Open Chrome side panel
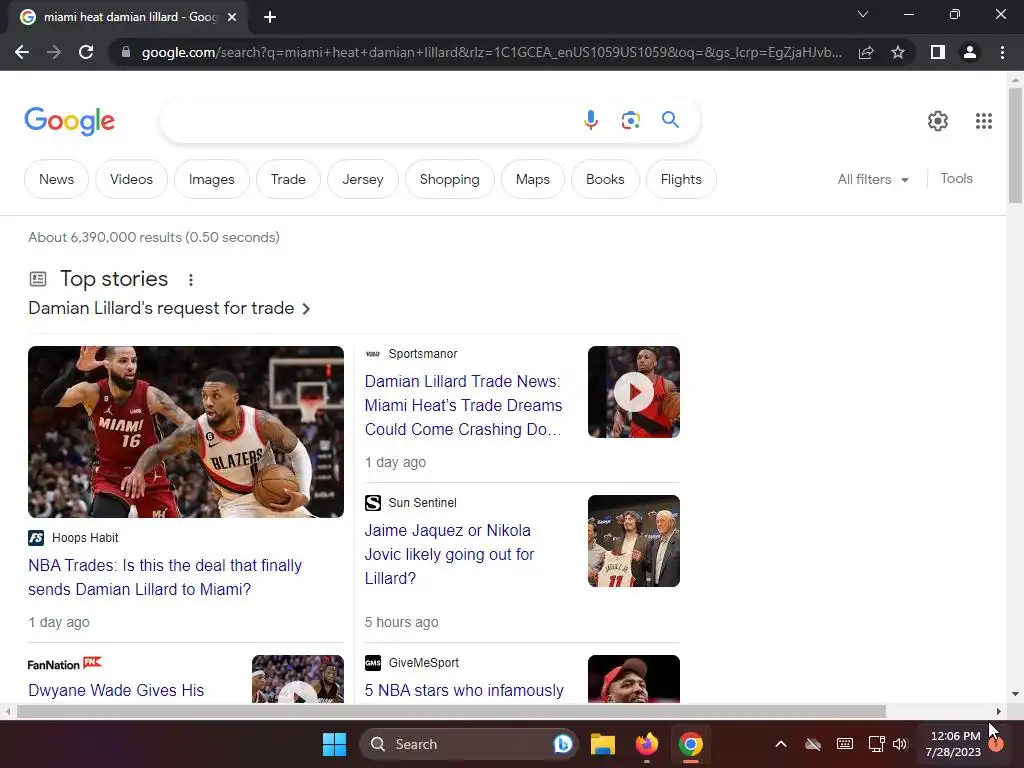This screenshot has width=1024, height=768. pyautogui.click(x=938, y=52)
